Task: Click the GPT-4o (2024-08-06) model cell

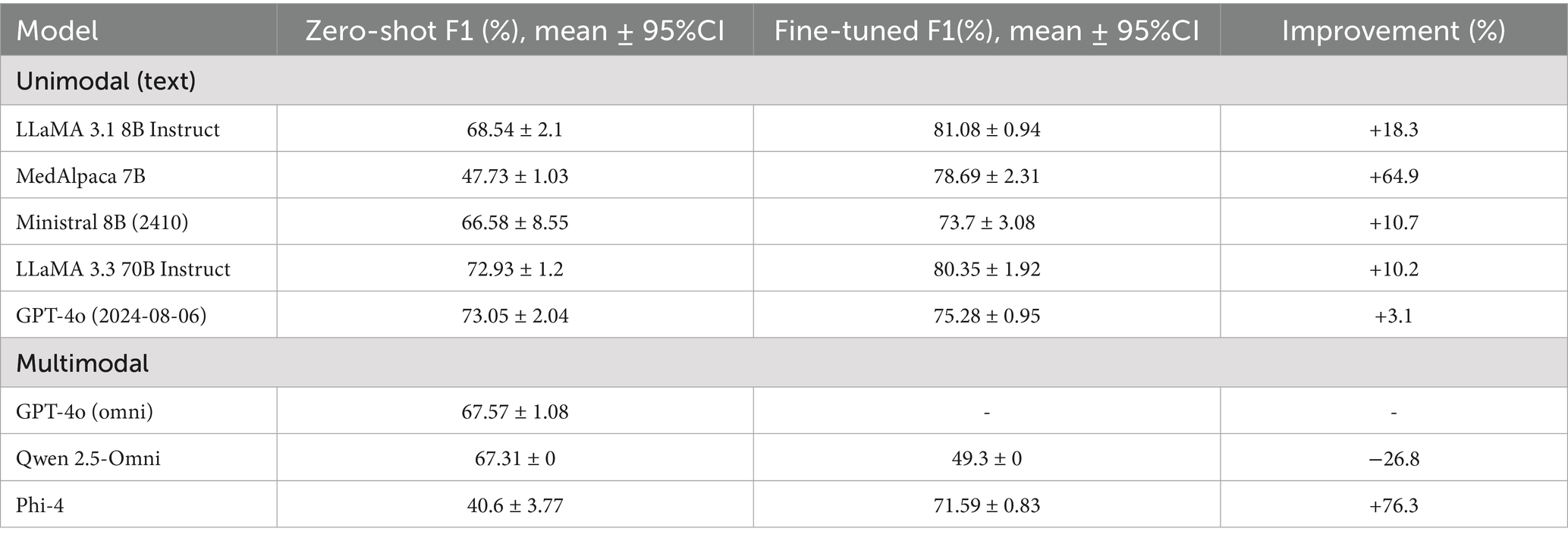Action: pyautogui.click(x=111, y=316)
